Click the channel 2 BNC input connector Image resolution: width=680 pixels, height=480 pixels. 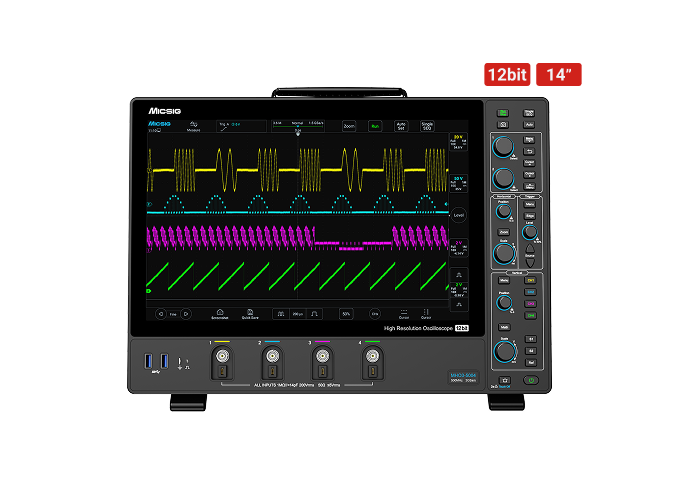(x=272, y=356)
